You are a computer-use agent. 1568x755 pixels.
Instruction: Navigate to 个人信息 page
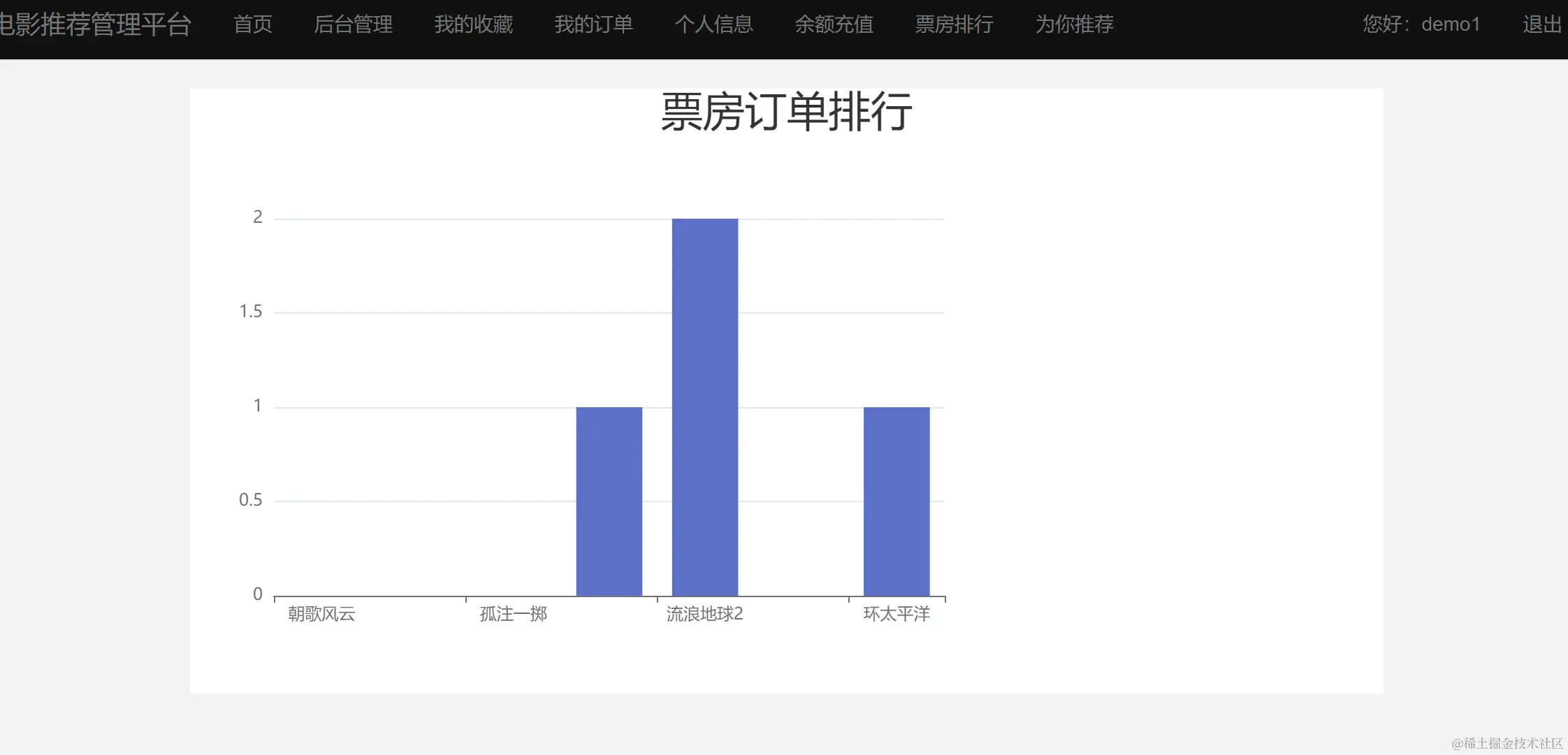click(x=713, y=24)
